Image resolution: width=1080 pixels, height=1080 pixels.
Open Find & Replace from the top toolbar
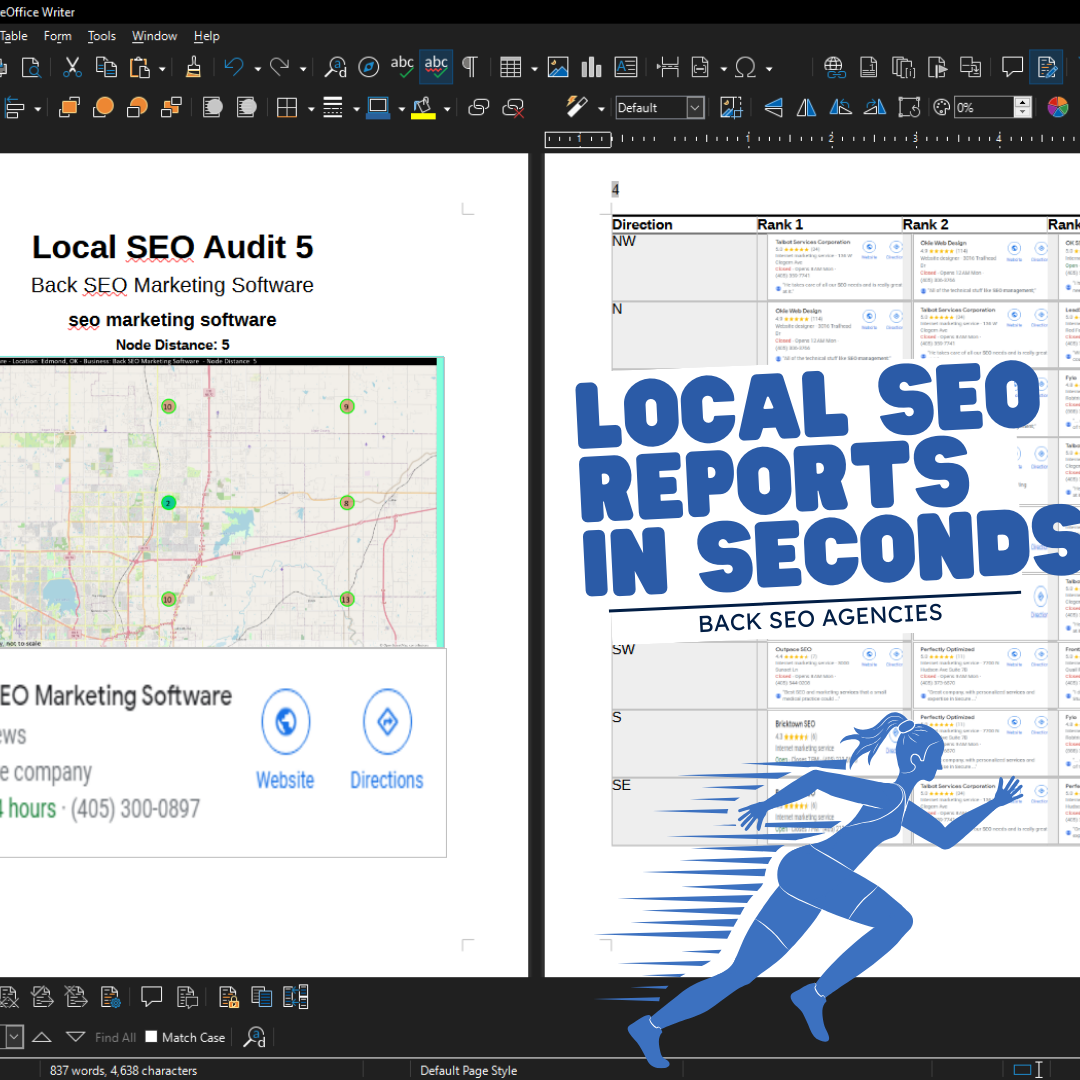pyautogui.click(x=335, y=68)
